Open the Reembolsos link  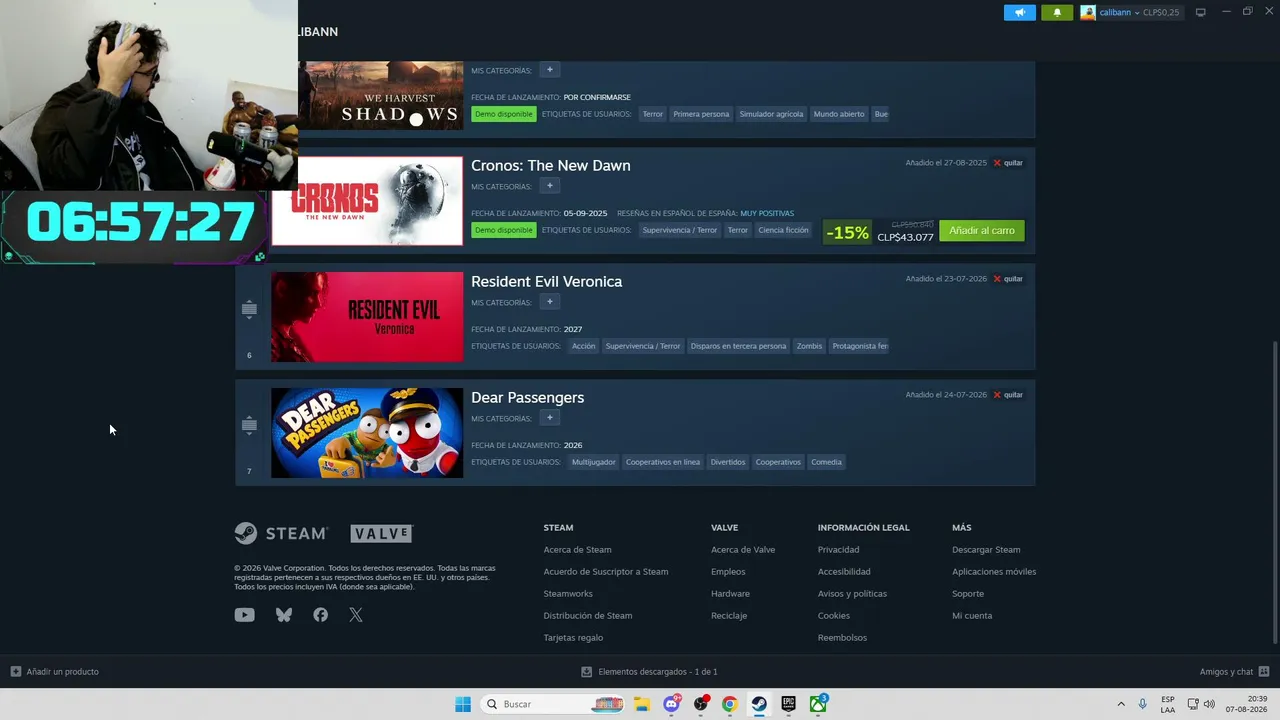[842, 638]
